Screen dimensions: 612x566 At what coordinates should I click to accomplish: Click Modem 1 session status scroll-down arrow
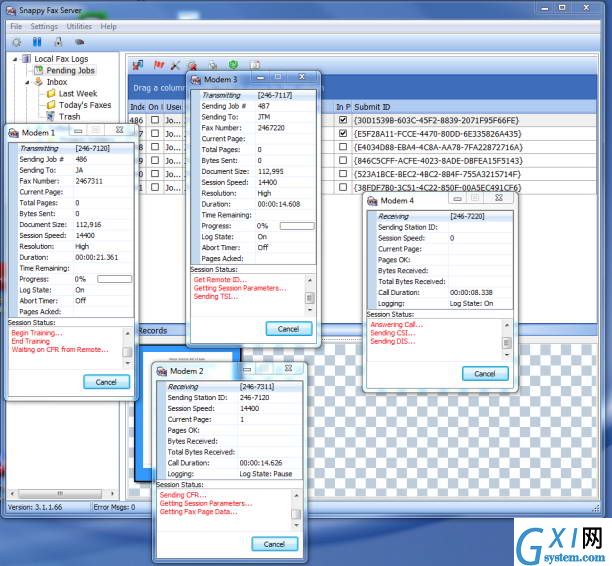pos(127,363)
